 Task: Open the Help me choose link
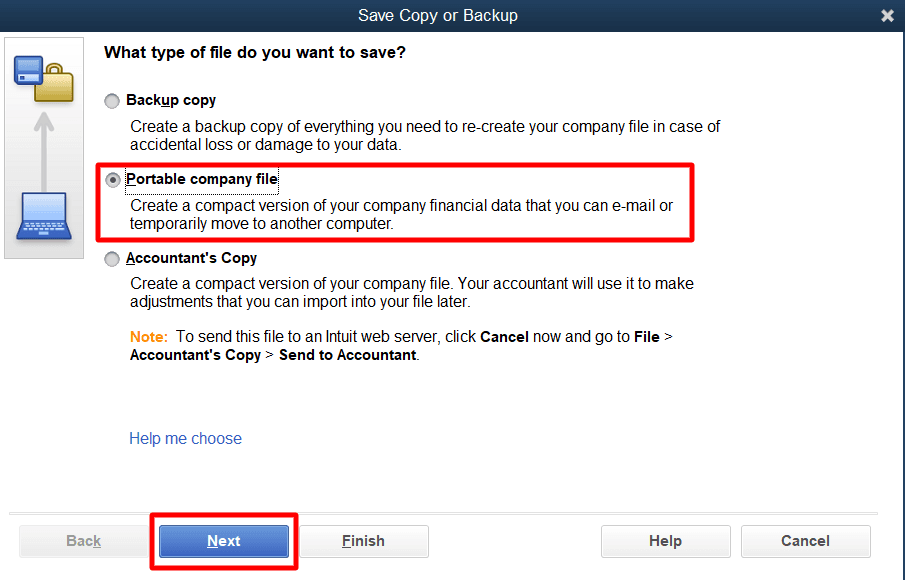coord(185,438)
